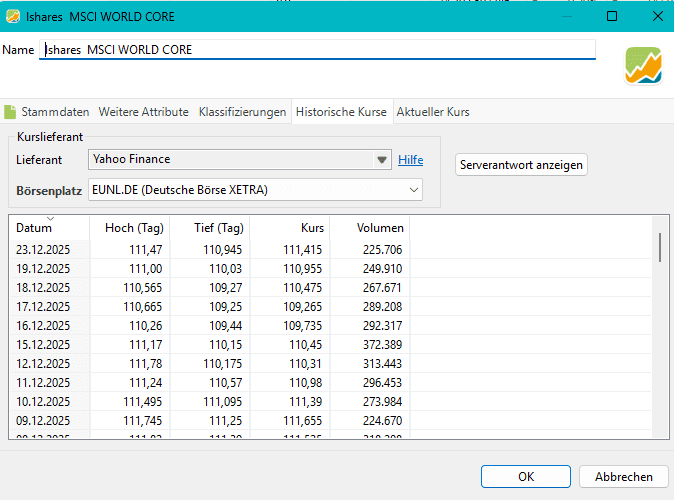Open the Lieferant Yahoo Finance dropdown arrow
The width and height of the screenshot is (674, 500).
[x=381, y=159]
